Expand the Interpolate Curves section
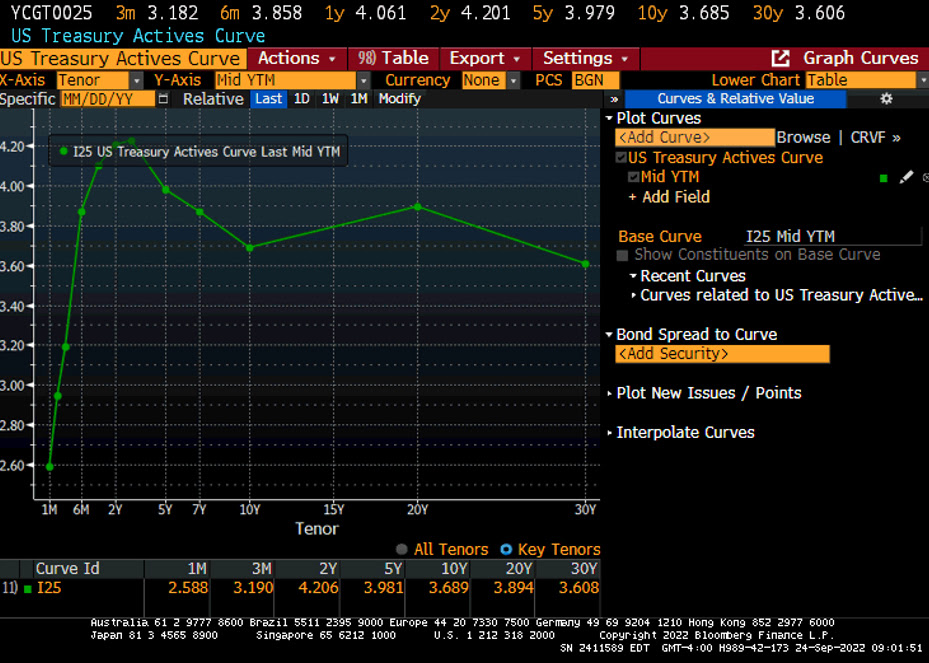The height and width of the screenshot is (663, 929). click(610, 433)
